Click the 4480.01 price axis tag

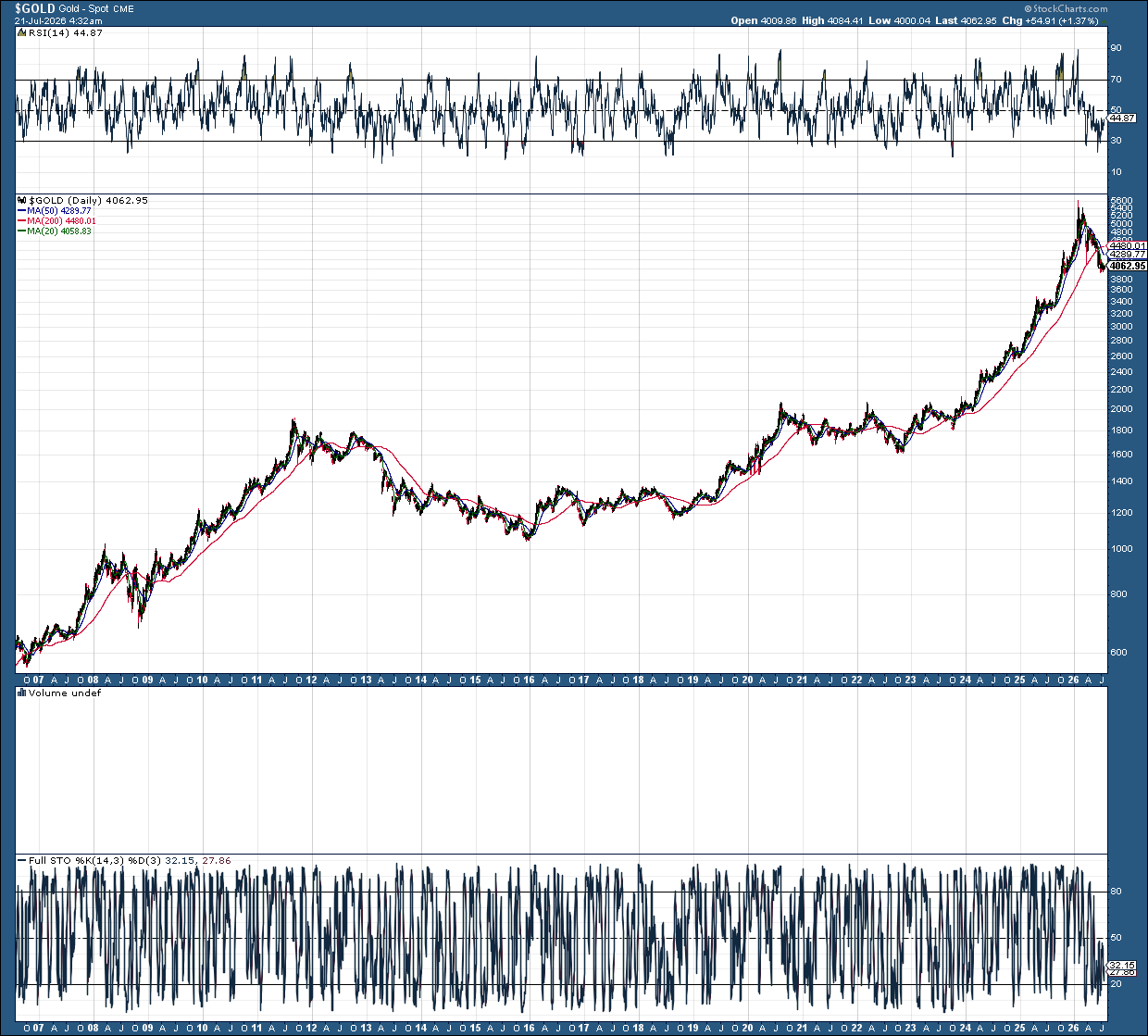click(1129, 245)
